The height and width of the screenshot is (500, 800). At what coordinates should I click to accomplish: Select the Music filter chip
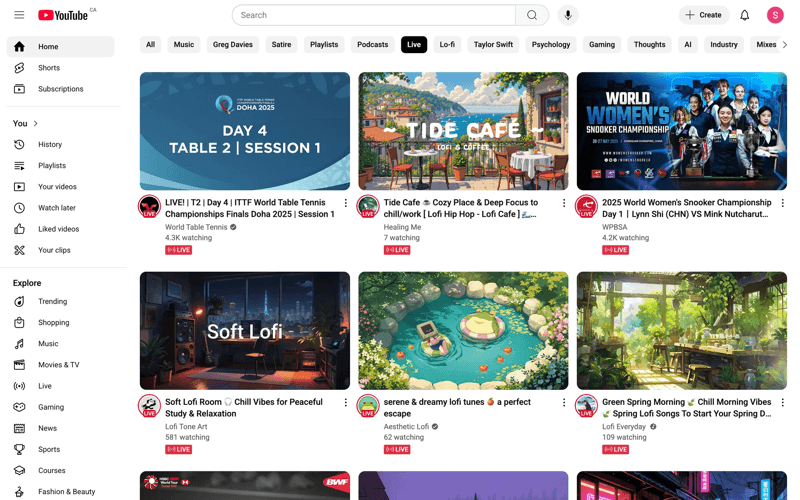point(184,45)
